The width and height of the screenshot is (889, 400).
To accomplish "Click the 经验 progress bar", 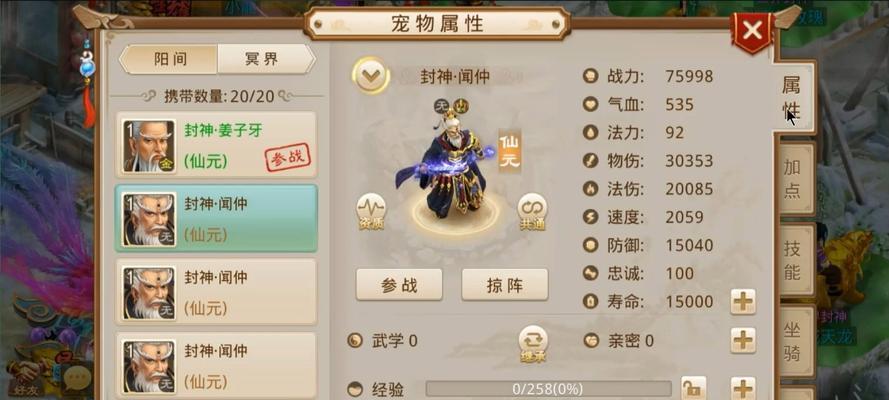I will point(548,389).
